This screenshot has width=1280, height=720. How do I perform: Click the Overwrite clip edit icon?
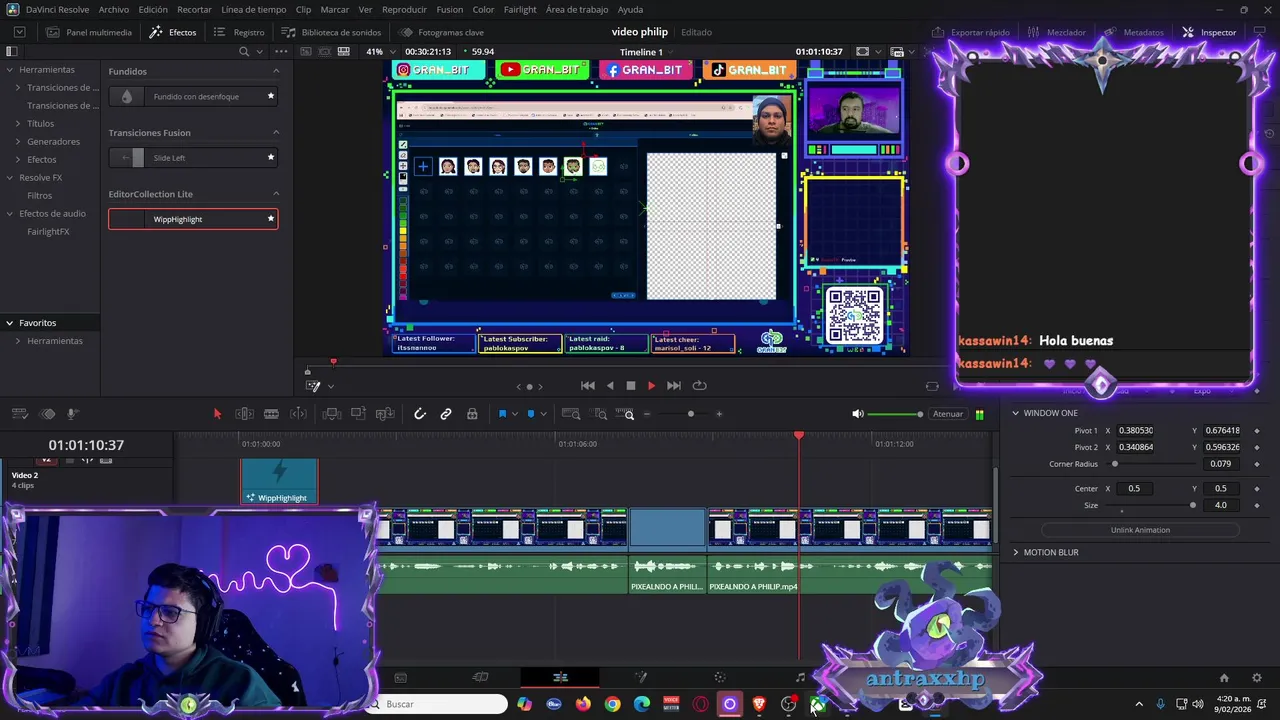click(x=358, y=414)
